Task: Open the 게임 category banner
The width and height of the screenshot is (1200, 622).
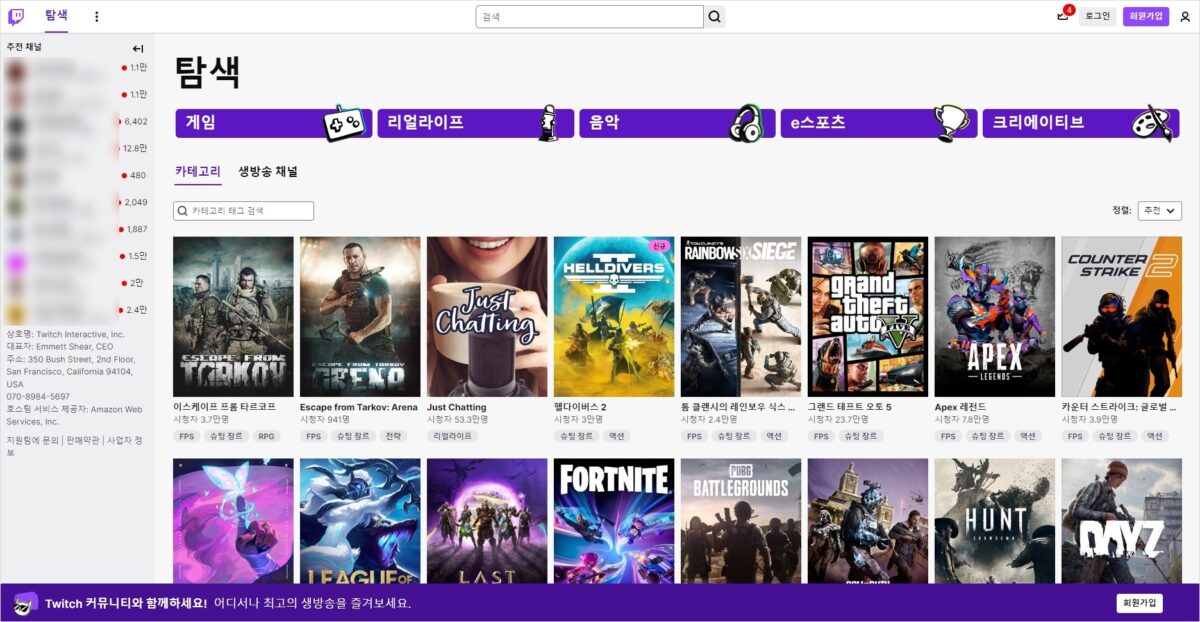Action: pyautogui.click(x=273, y=123)
